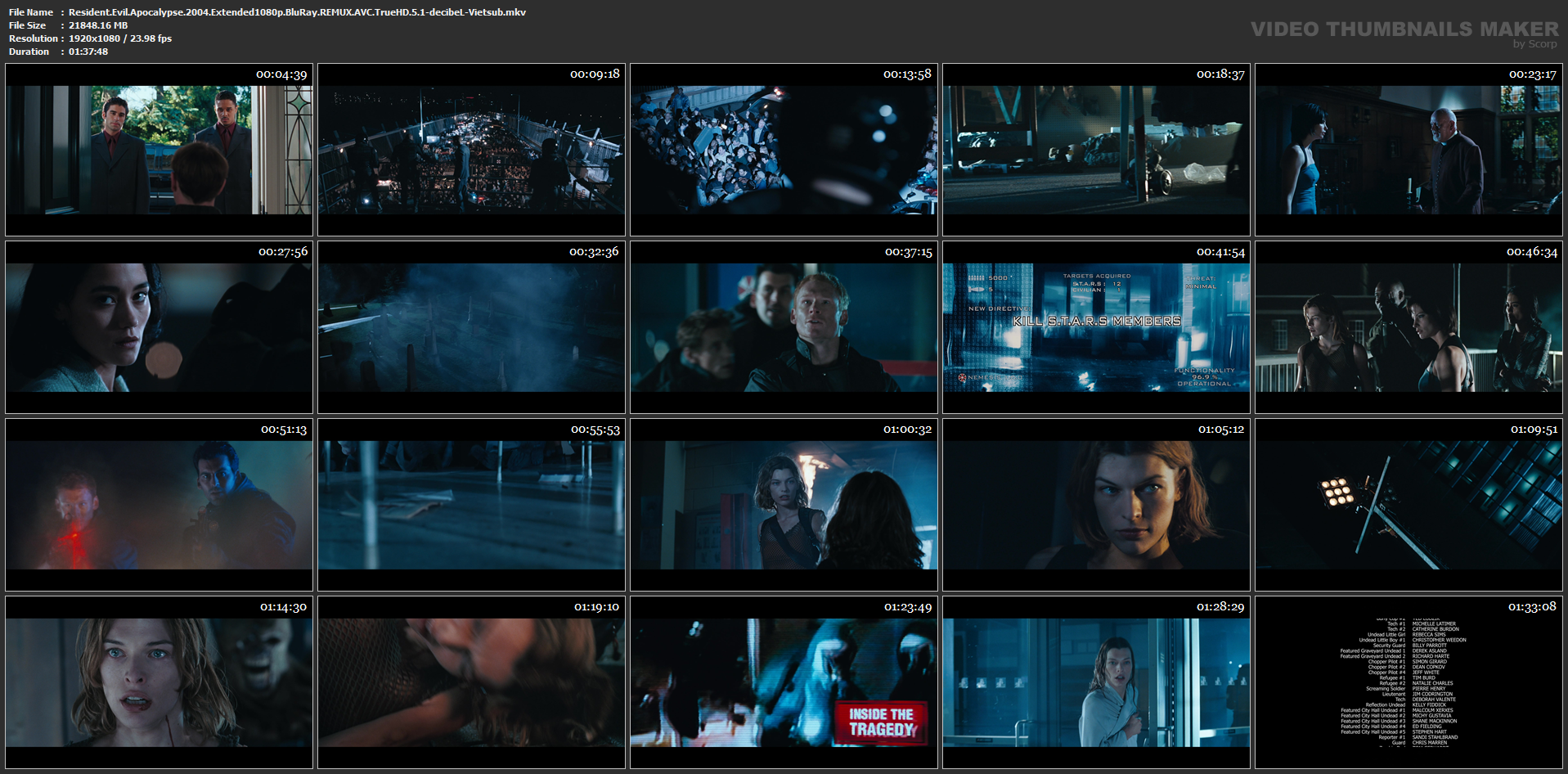Pick the thumbnail at 00:51:13

[x=159, y=505]
